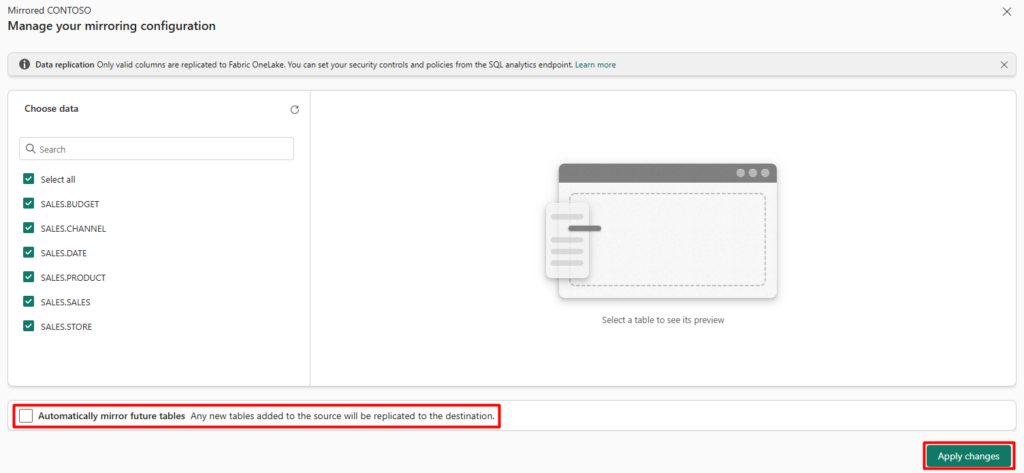Open the Learn more link
This screenshot has height=473, width=1024.
pyautogui.click(x=596, y=65)
